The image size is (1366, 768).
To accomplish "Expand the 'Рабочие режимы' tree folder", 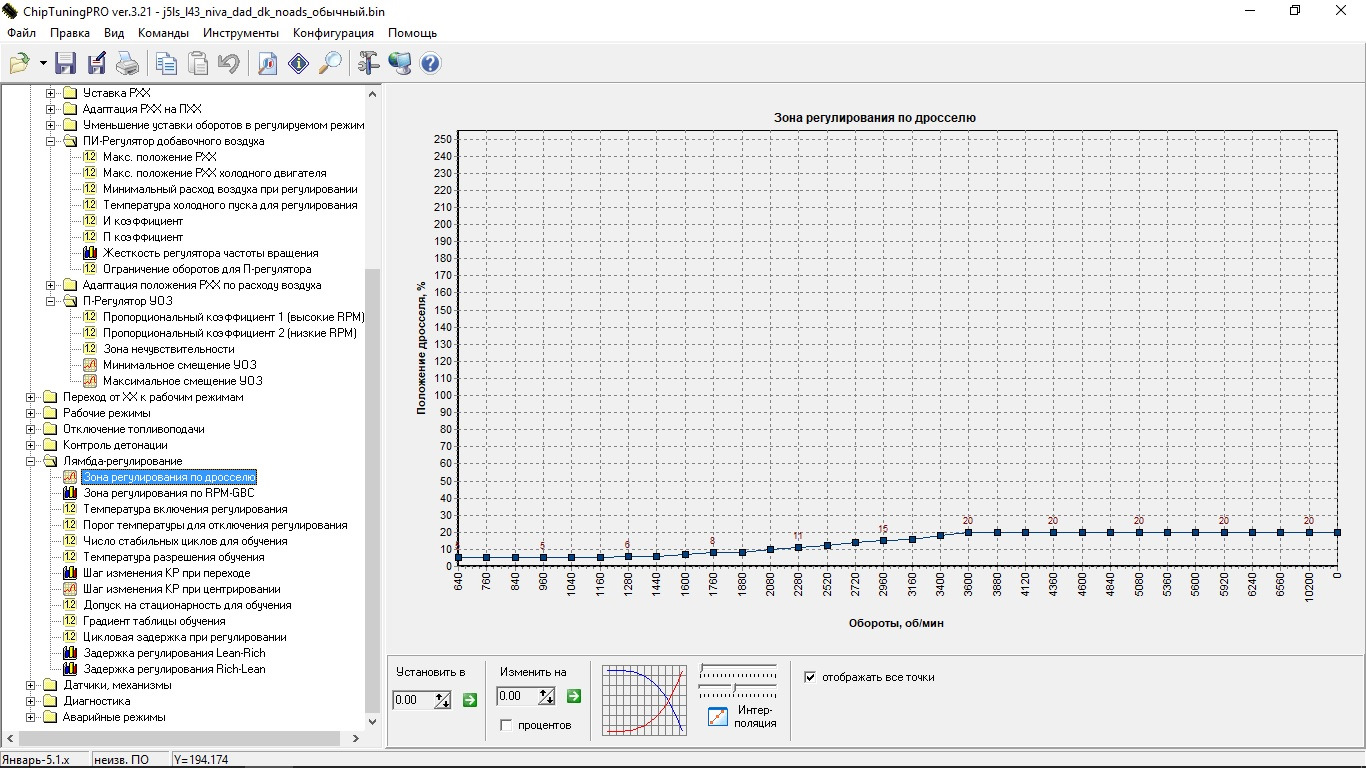I will point(32,413).
